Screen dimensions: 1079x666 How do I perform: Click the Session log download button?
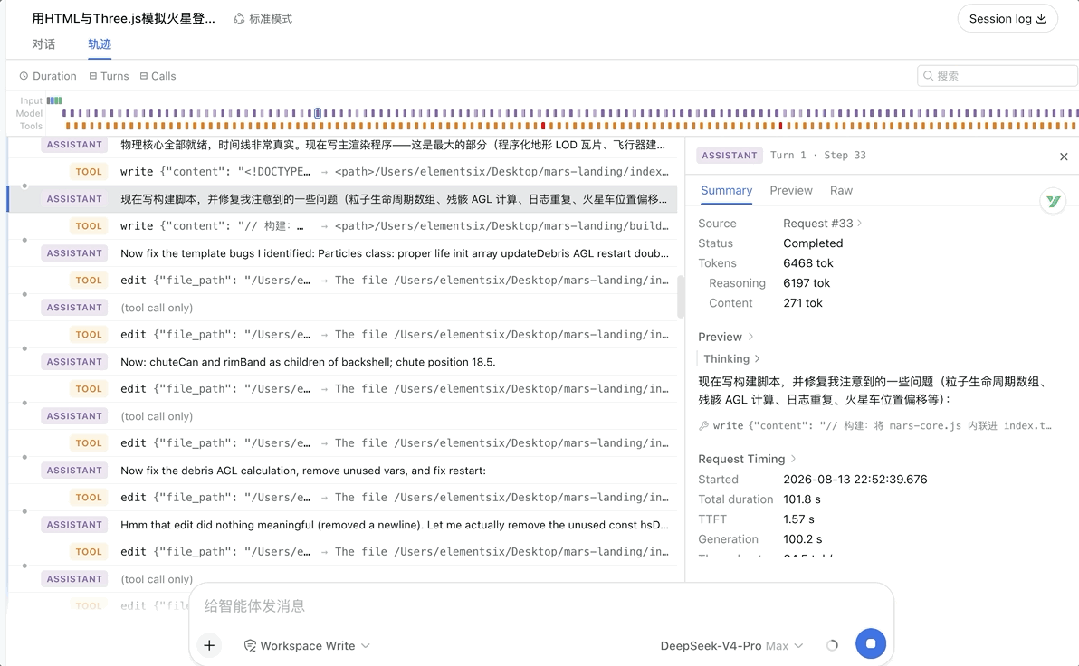pos(1007,19)
